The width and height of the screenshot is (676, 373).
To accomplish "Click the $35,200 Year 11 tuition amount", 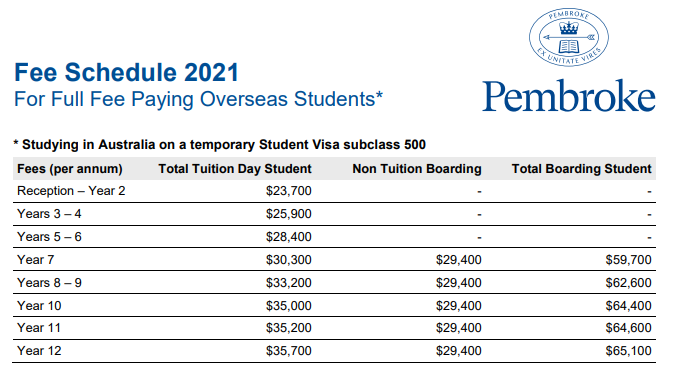I will 288,328.
